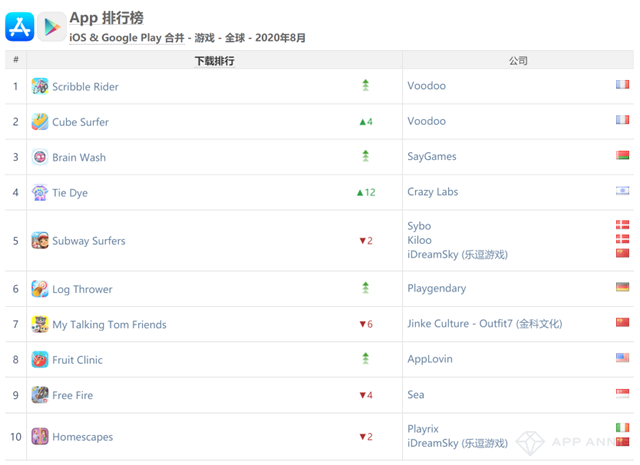The width and height of the screenshot is (640, 465).
Task: Click the Fruit Clinic app icon
Action: (x=40, y=359)
